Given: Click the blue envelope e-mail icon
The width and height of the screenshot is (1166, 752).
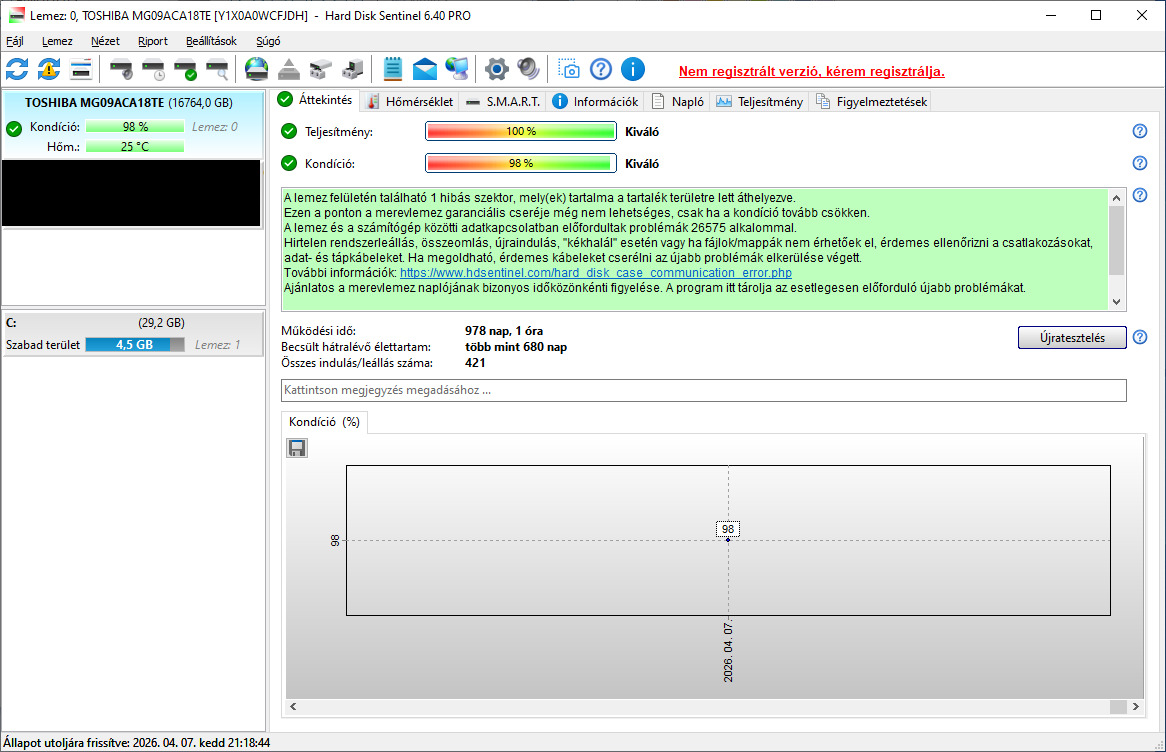Looking at the screenshot, I should point(425,70).
